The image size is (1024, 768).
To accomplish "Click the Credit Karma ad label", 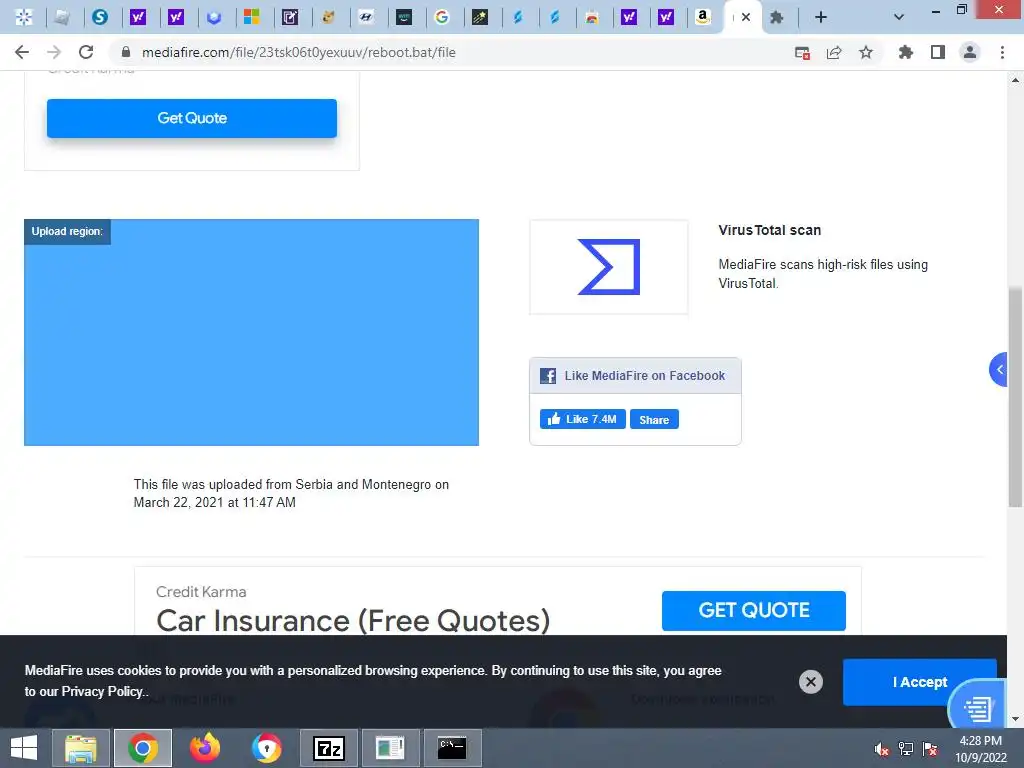I will tap(201, 592).
